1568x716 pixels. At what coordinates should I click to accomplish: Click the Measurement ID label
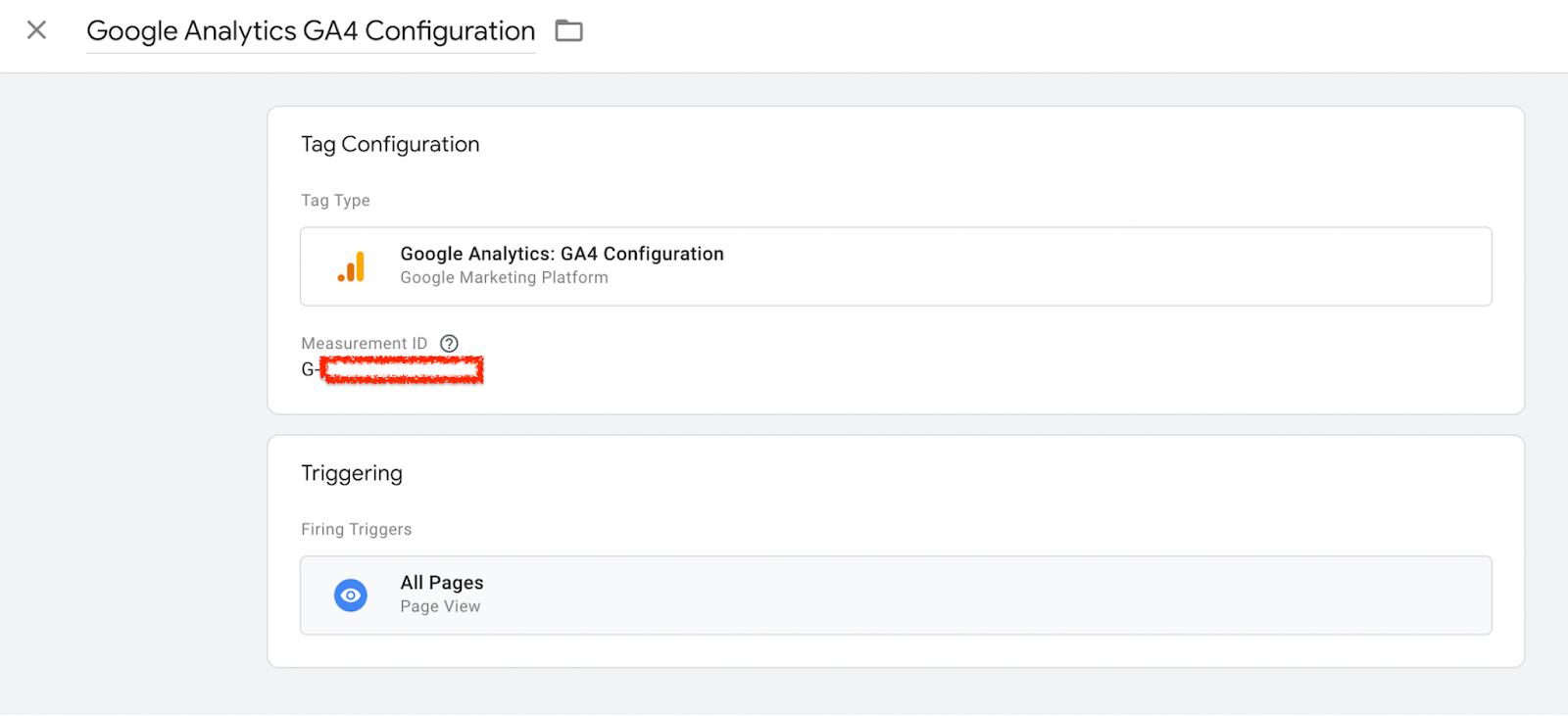[365, 343]
